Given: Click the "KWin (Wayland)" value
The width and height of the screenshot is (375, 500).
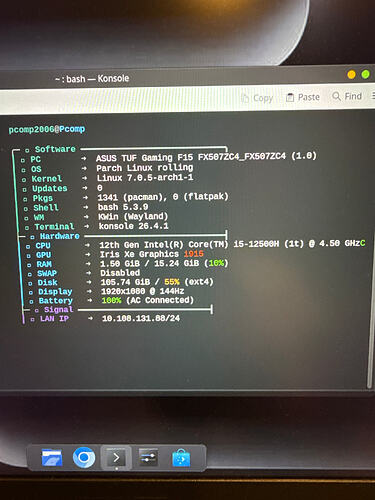Looking at the screenshot, I should (133, 217).
